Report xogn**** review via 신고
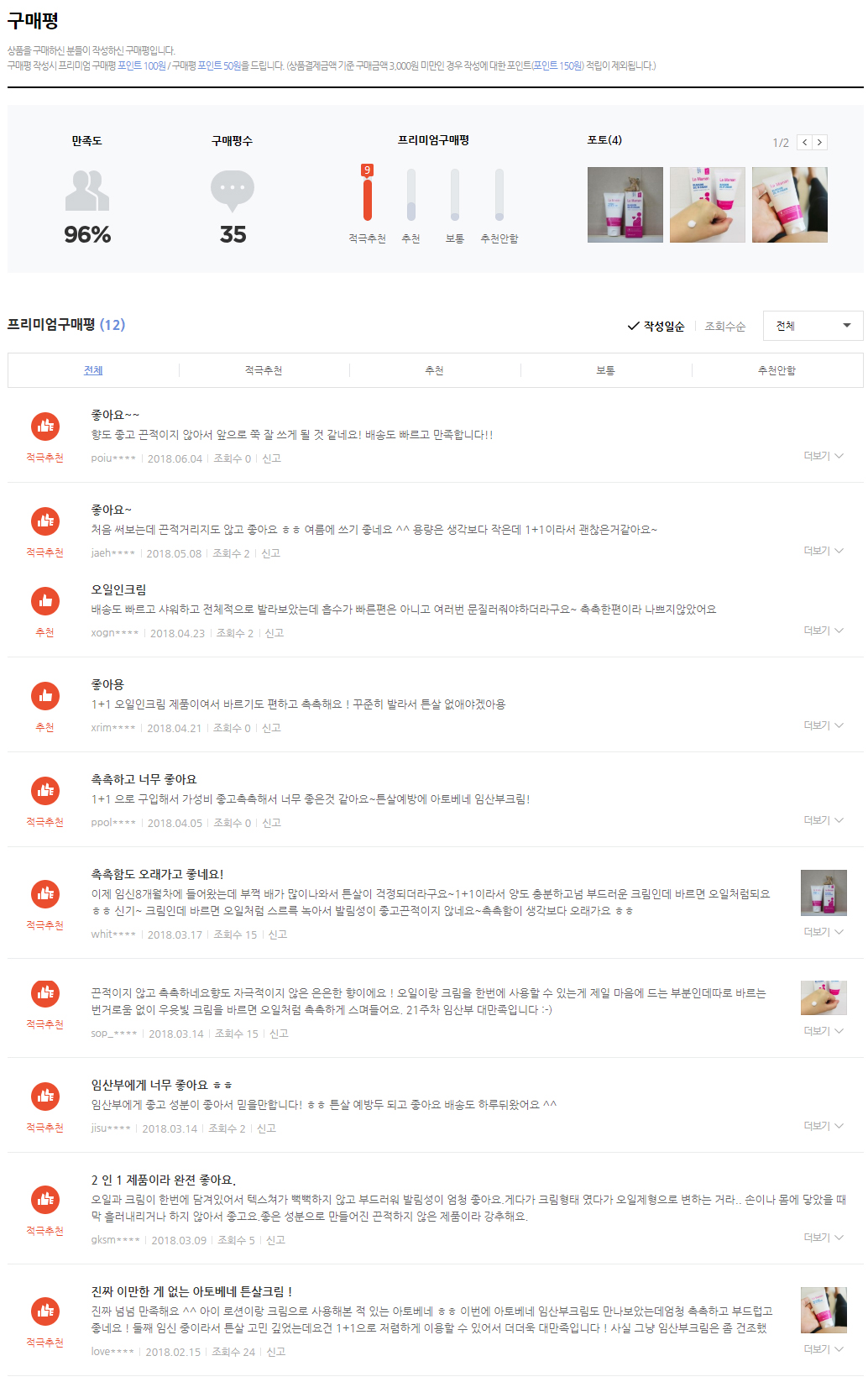This screenshot has height=1382, width=868. tap(275, 633)
